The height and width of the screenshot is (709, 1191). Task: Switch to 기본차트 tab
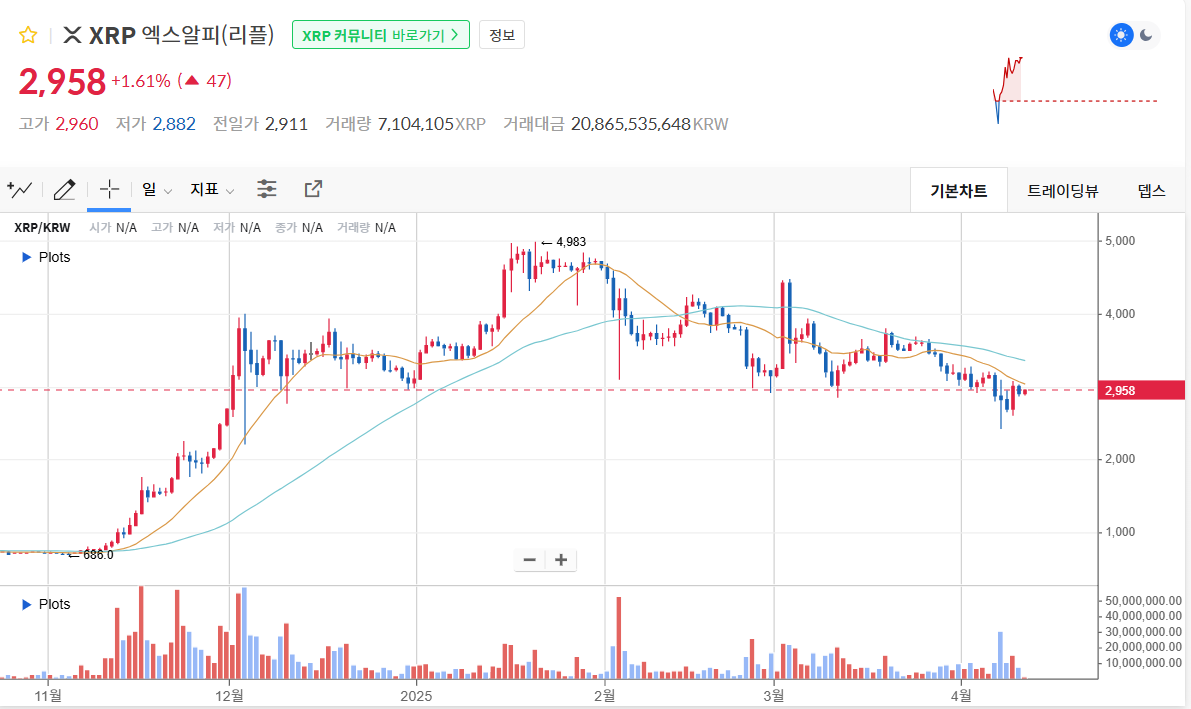(x=959, y=191)
